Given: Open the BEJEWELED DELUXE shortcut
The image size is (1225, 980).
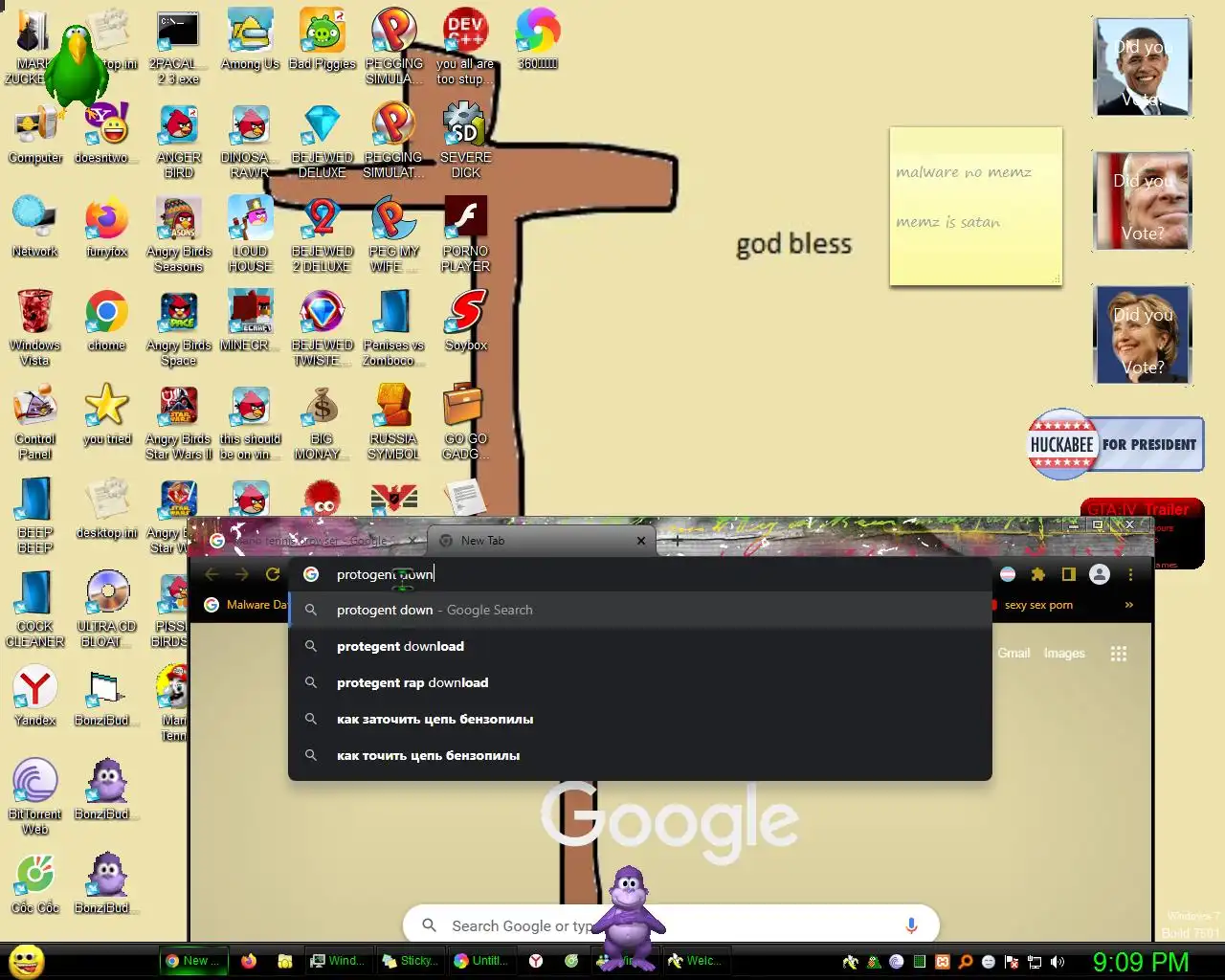Looking at the screenshot, I should pyautogui.click(x=322, y=142).
